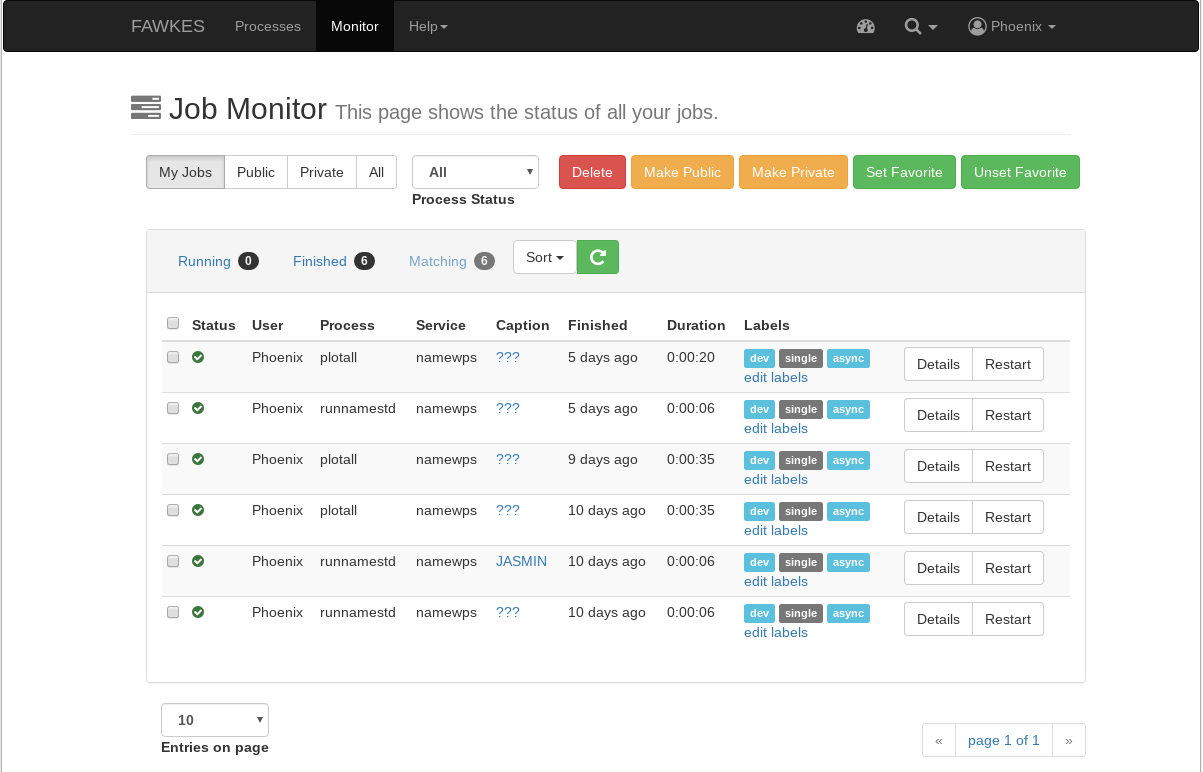Click the Duration column header
This screenshot has width=1203, height=772.
(x=696, y=325)
